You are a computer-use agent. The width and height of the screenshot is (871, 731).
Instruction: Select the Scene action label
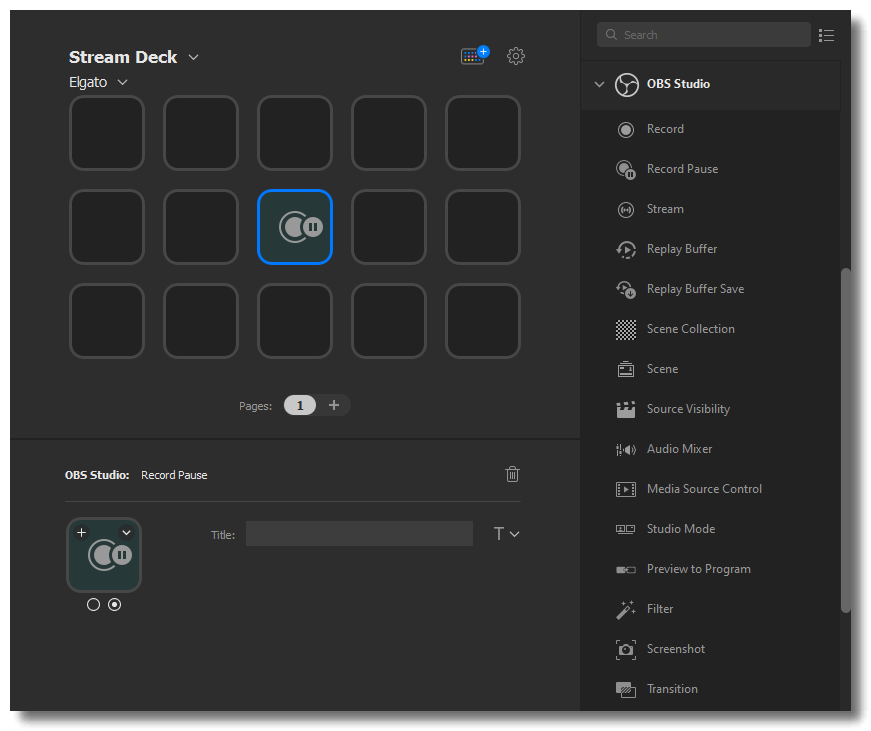point(662,369)
